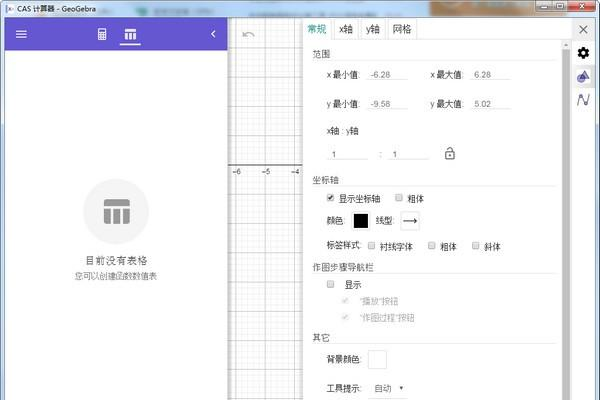Maximize the GeoGebra window
The image size is (600, 400).
click(x=560, y=6)
